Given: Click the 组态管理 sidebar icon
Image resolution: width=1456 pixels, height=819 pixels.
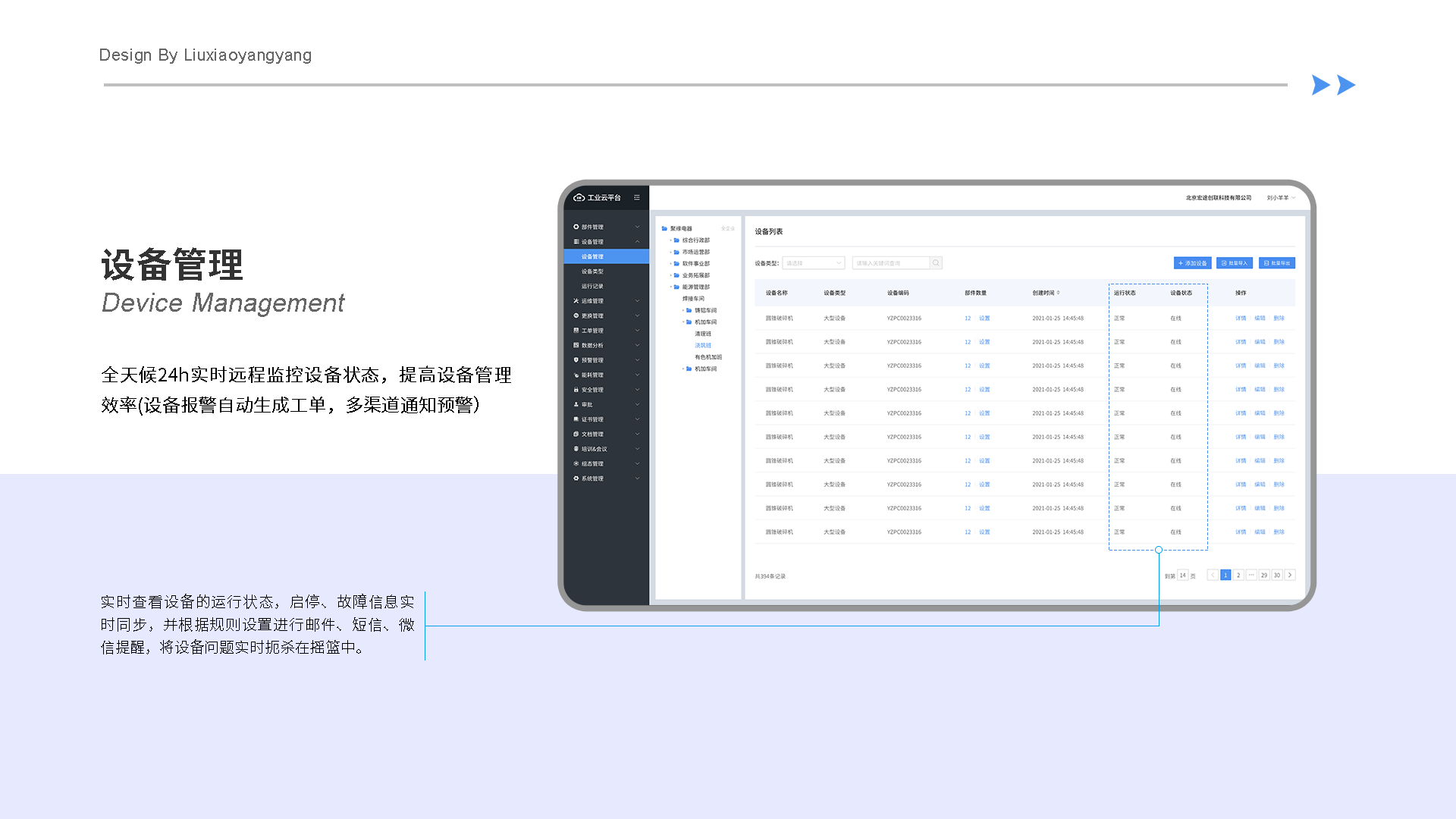Looking at the screenshot, I should pyautogui.click(x=576, y=463).
